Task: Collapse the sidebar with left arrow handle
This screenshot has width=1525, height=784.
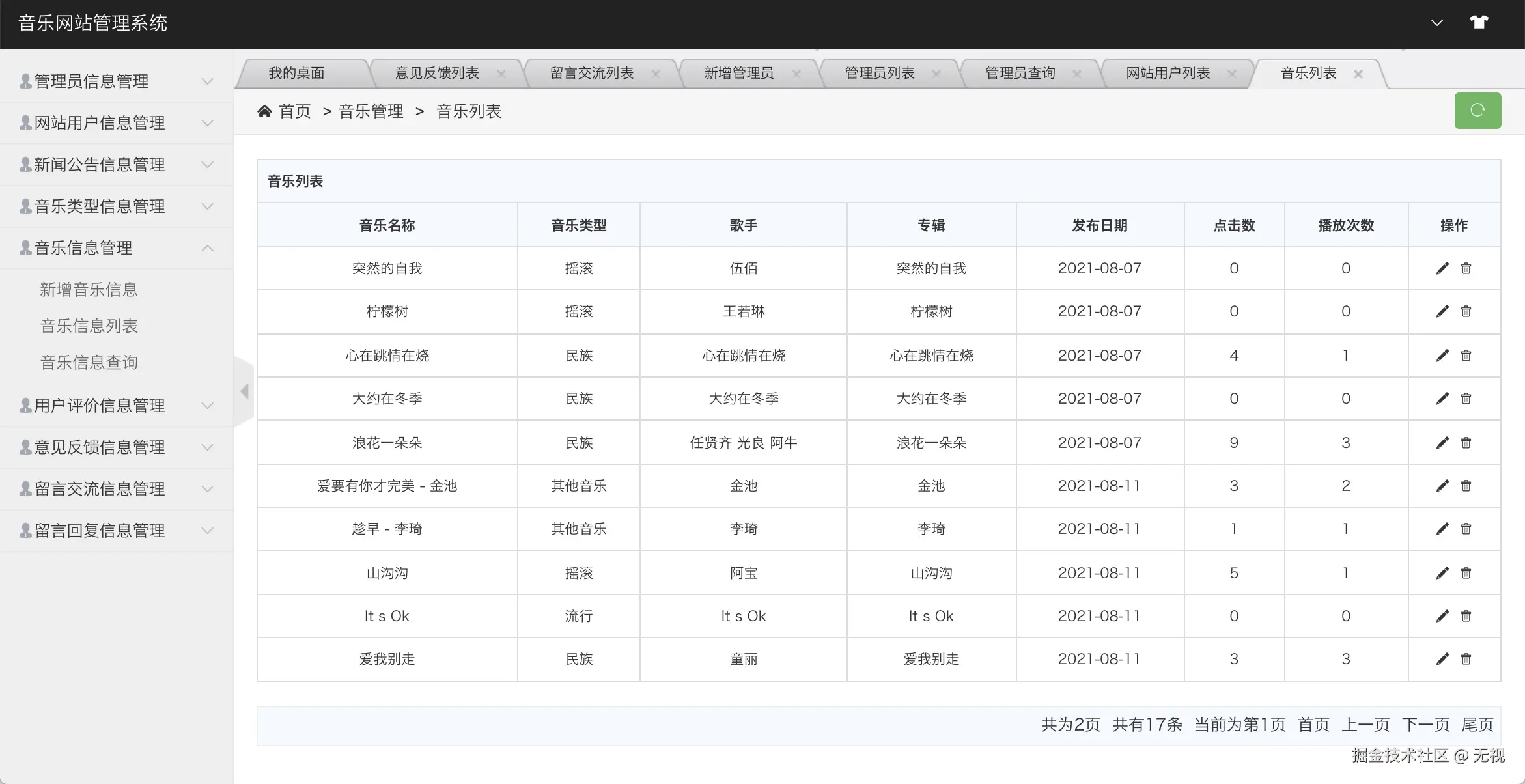Action: coord(244,391)
